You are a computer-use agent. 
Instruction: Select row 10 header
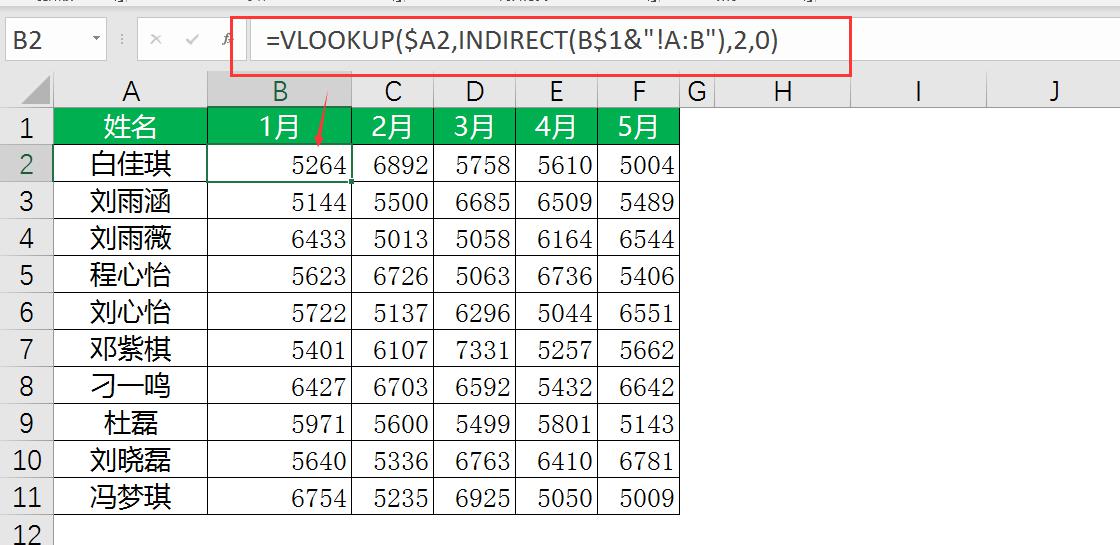click(26, 460)
